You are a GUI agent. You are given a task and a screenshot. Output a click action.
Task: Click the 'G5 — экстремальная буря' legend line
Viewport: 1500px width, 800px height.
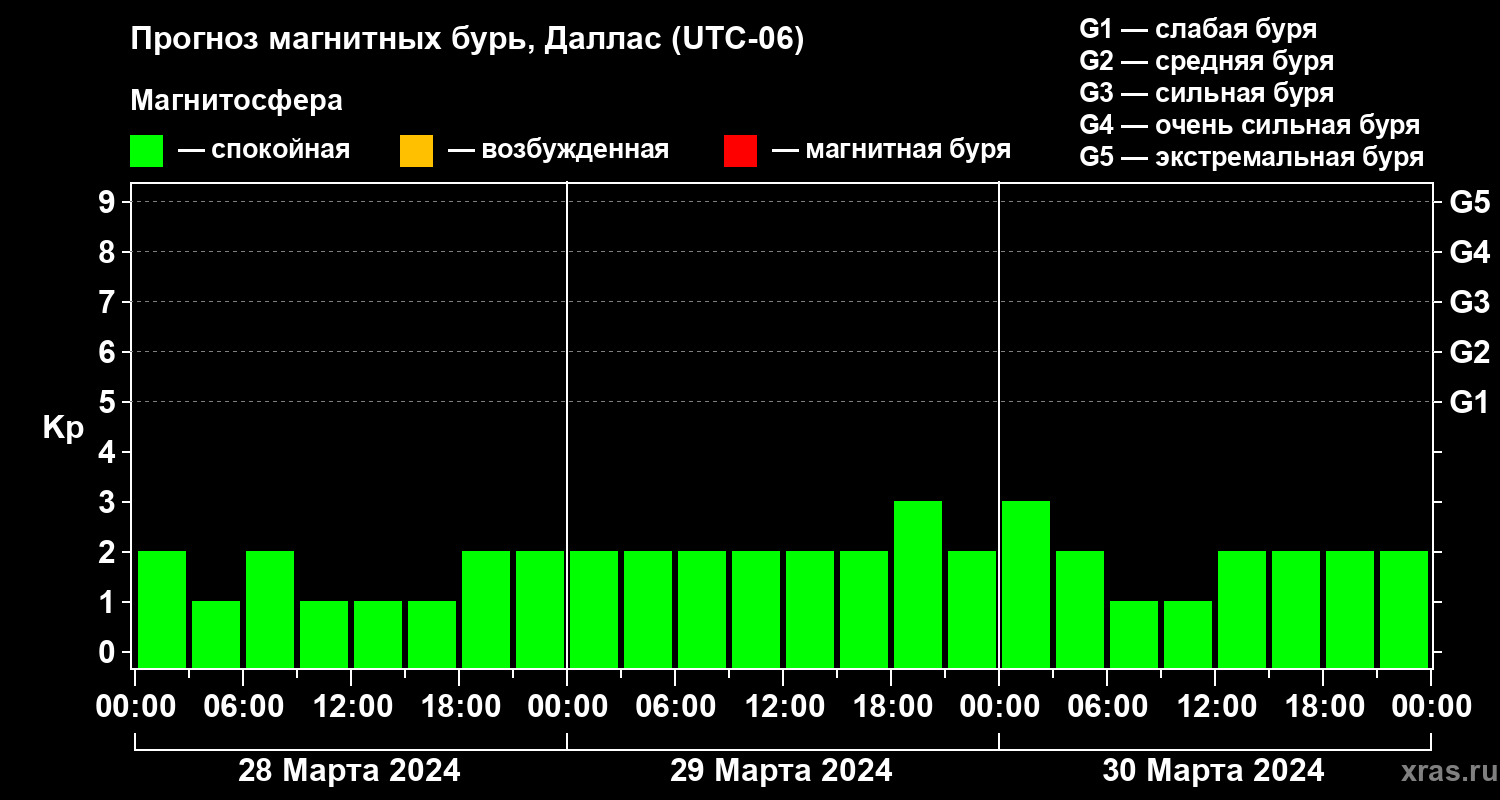point(1252,157)
